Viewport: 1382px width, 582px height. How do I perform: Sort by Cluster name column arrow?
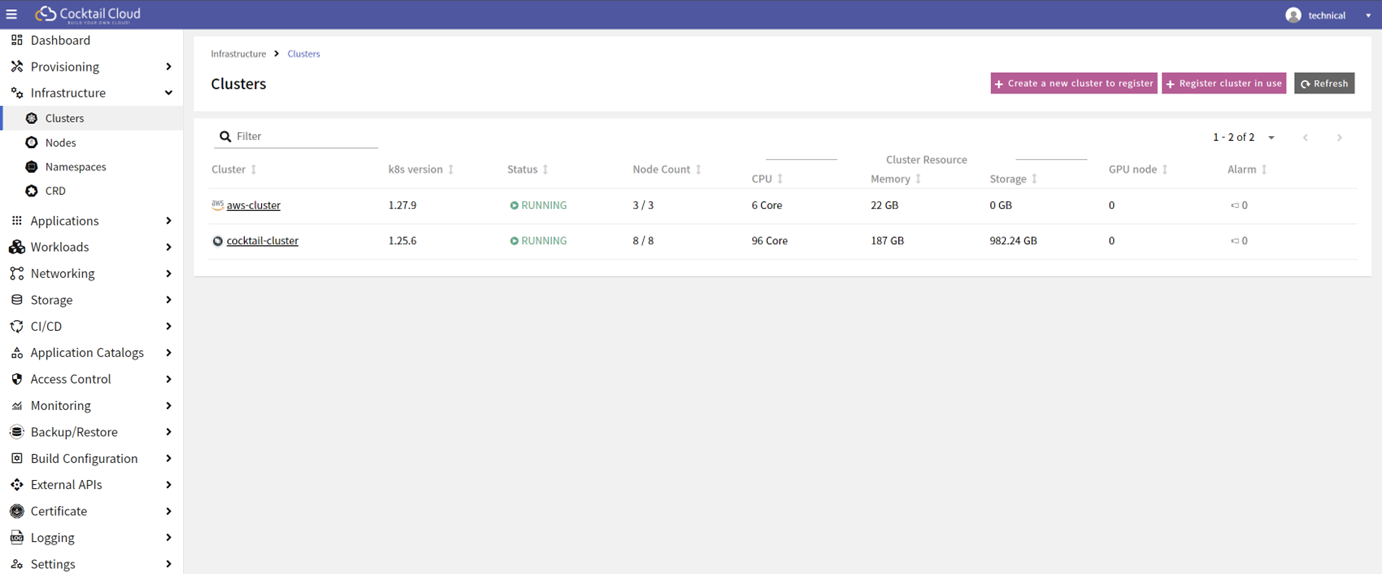254,170
